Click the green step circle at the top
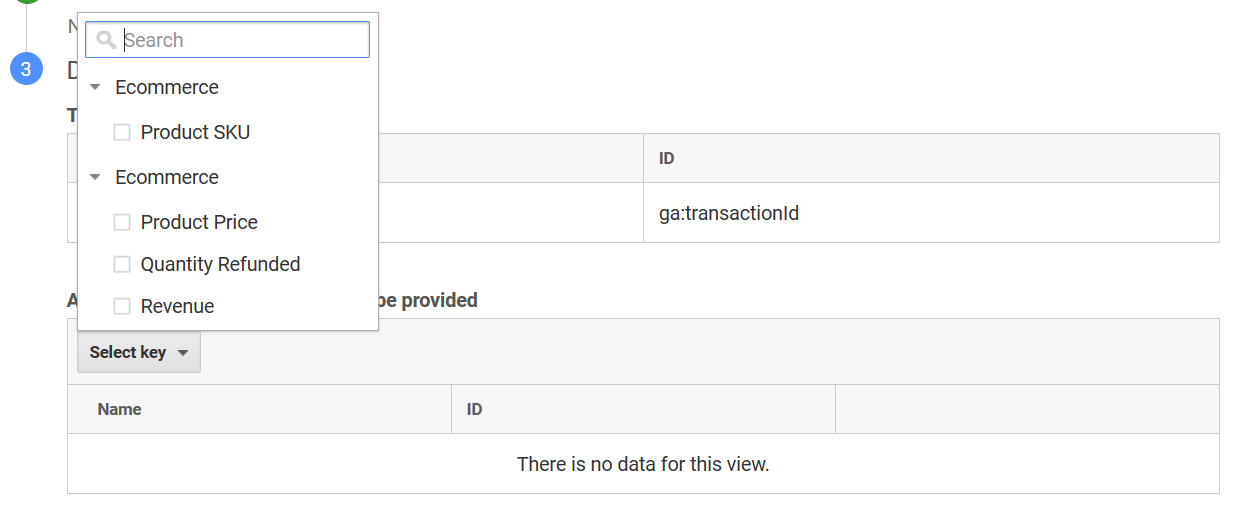This screenshot has height=515, width=1236. 26,2
